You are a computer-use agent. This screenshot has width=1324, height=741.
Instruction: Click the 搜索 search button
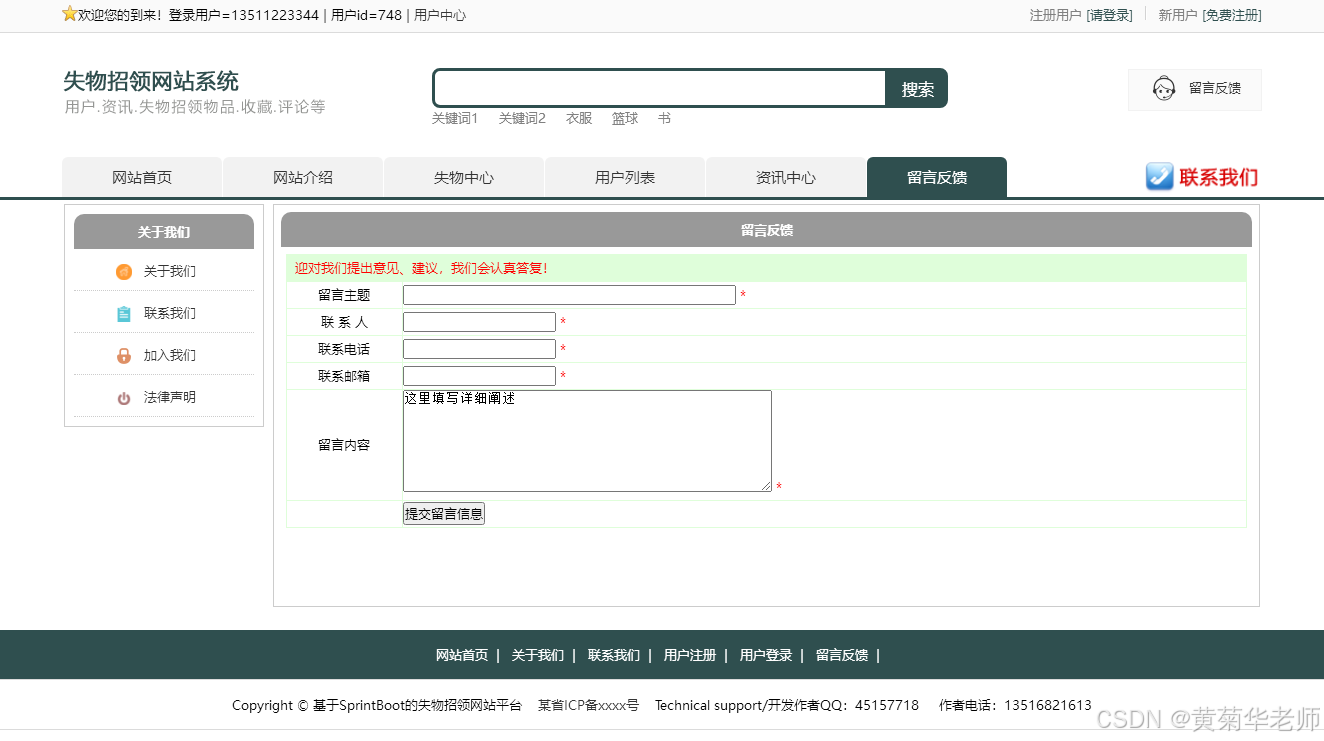pyautogui.click(x=917, y=89)
